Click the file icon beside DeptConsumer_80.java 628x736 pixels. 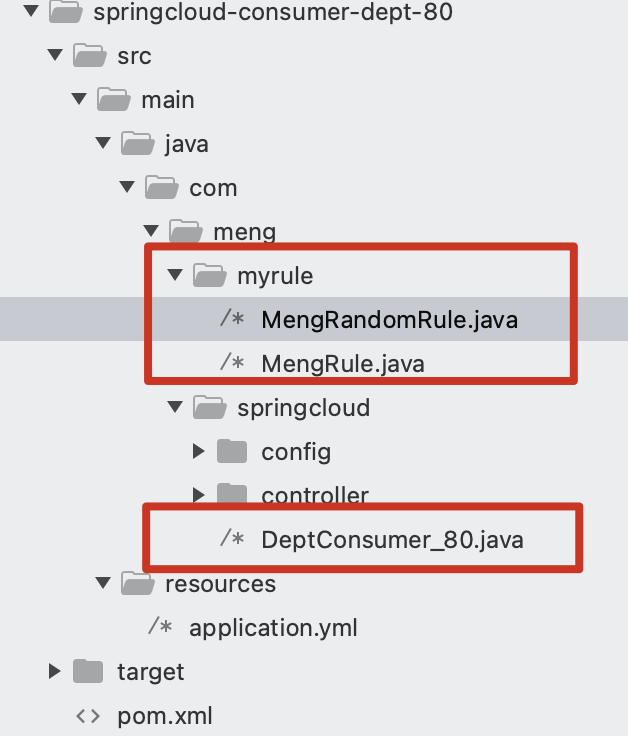[232, 538]
